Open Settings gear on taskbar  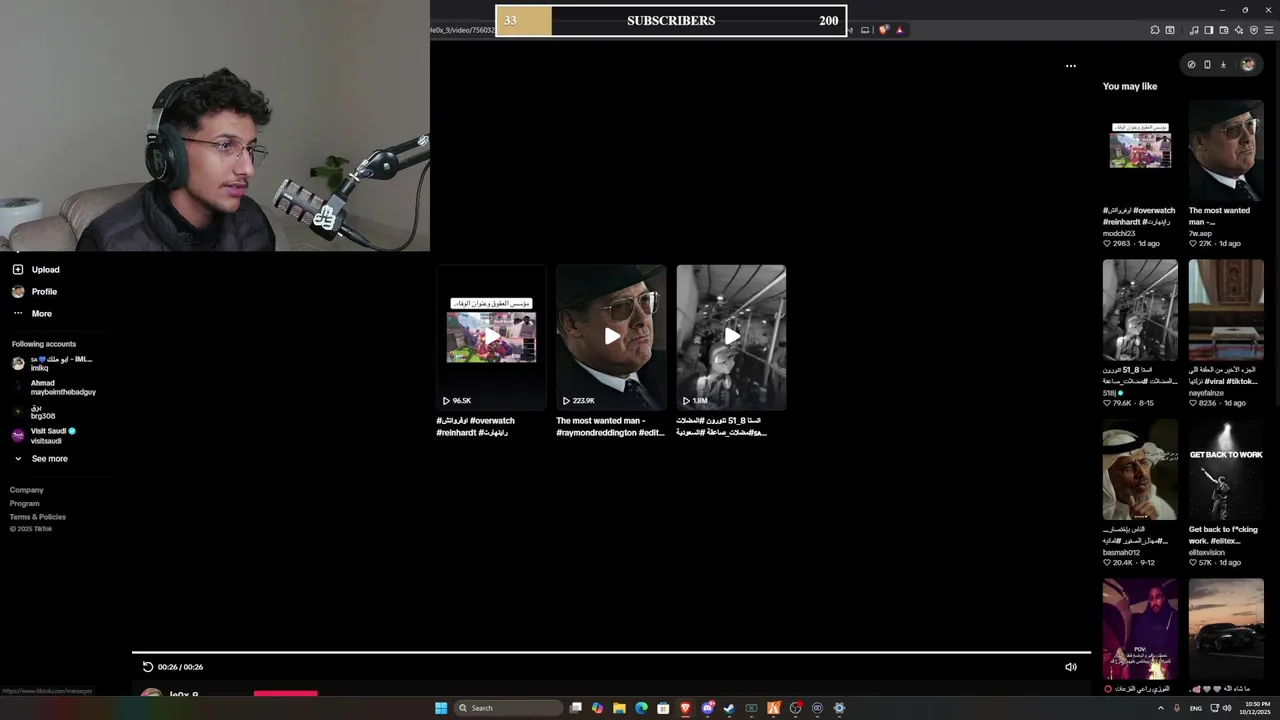839,708
